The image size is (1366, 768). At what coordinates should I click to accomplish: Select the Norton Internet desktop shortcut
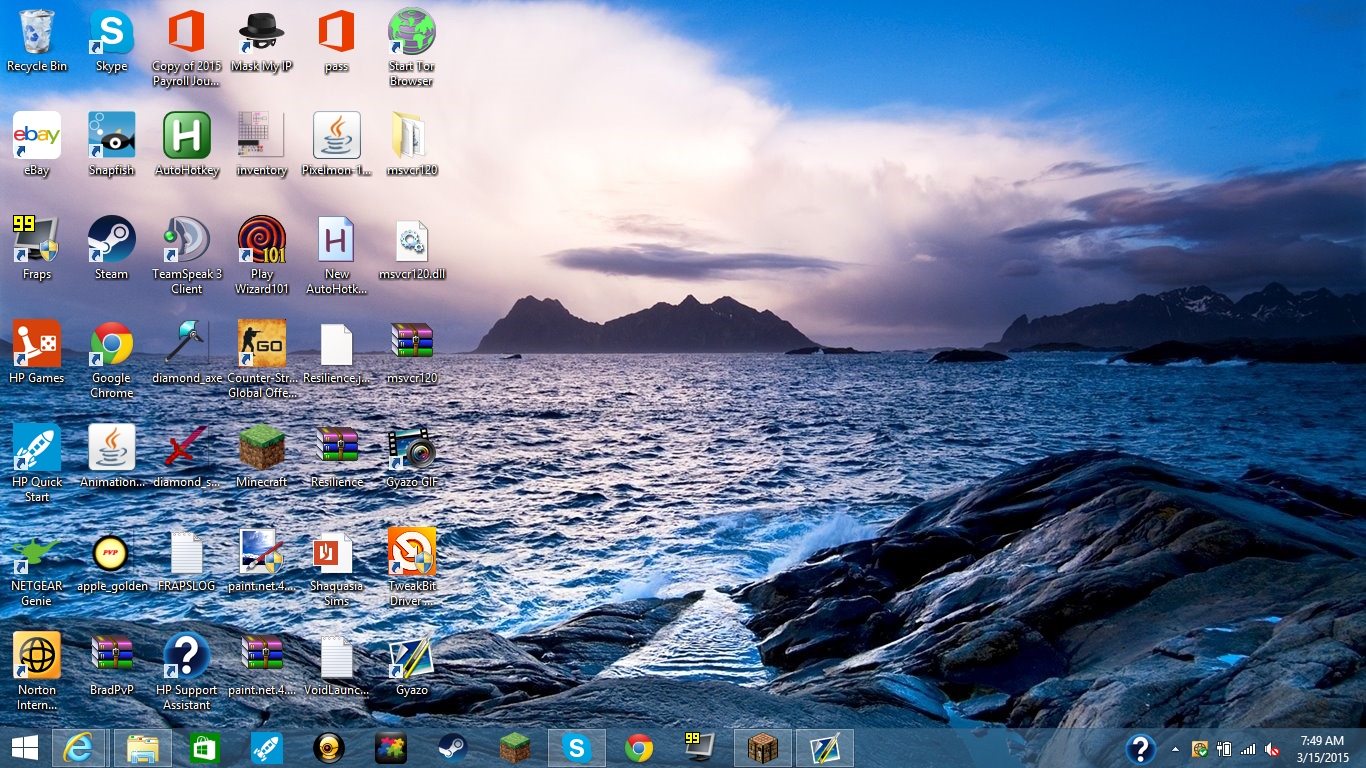[37, 671]
